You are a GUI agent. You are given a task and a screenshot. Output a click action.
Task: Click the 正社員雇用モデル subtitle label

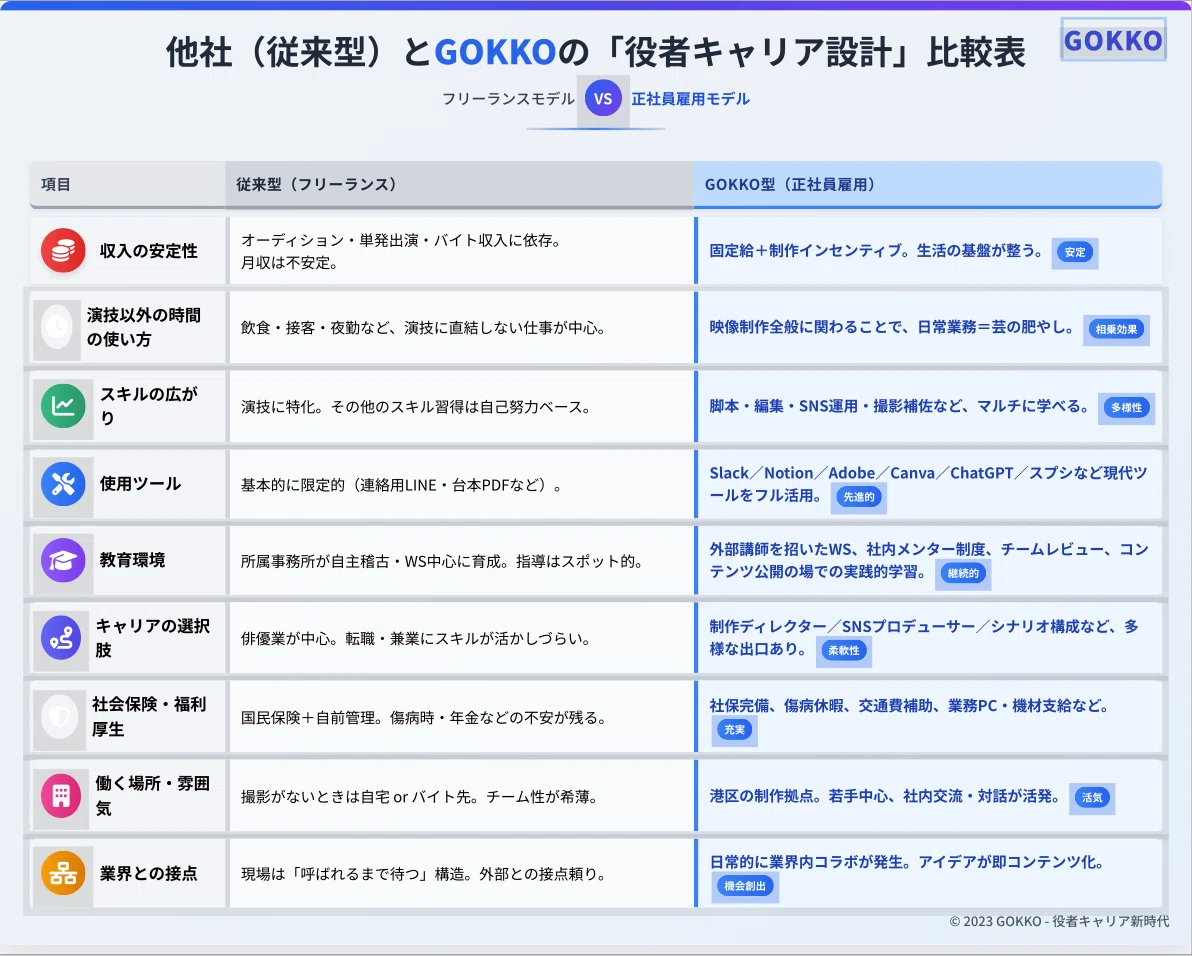(x=690, y=99)
